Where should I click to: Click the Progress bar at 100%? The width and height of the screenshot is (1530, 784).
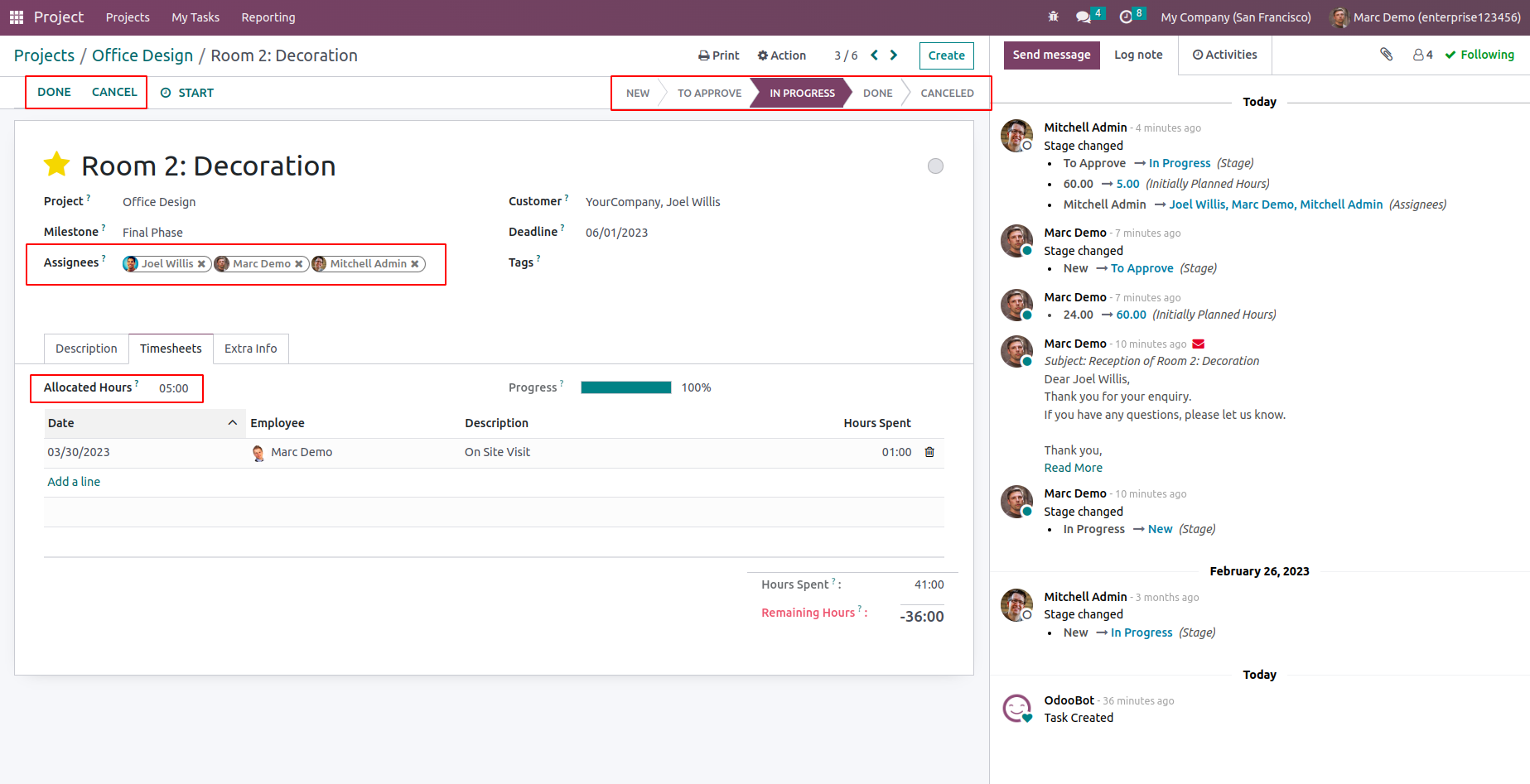pyautogui.click(x=626, y=387)
